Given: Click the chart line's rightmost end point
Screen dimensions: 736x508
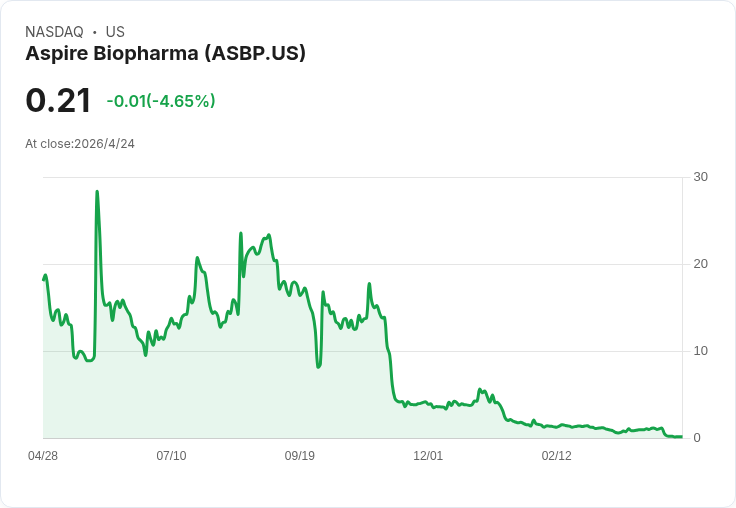Looking at the screenshot, I should click(681, 437).
